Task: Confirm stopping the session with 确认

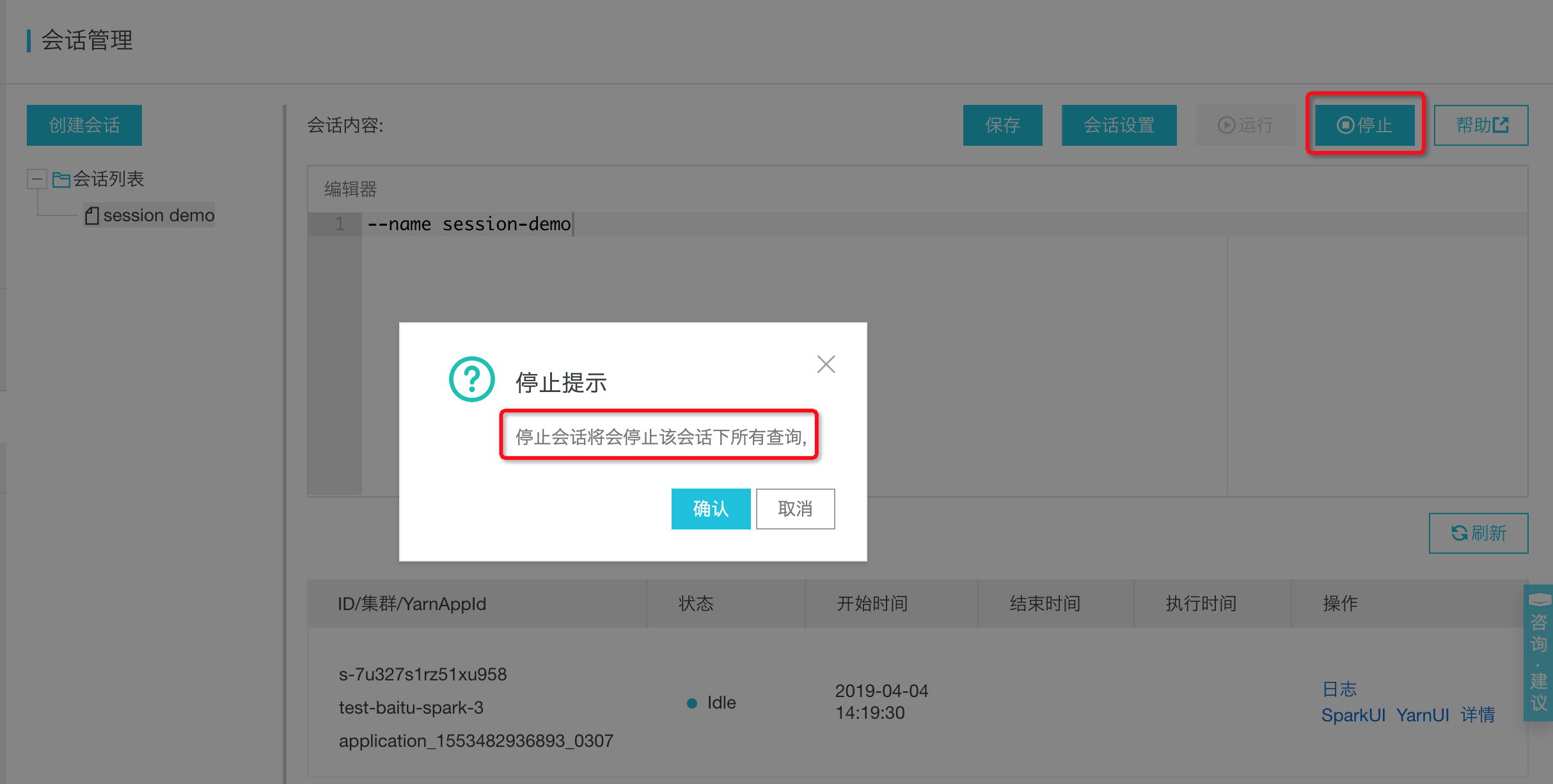Action: 711,509
